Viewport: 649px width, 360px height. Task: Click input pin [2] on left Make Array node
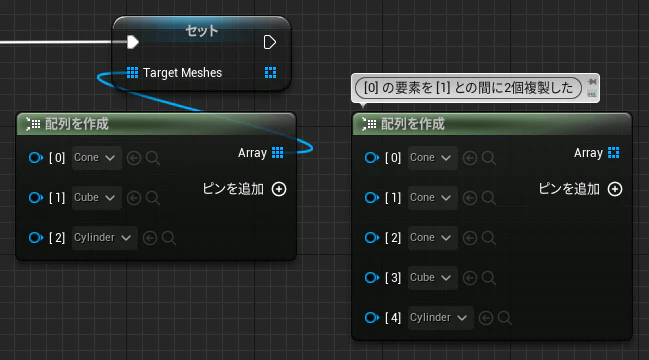(x=36, y=238)
